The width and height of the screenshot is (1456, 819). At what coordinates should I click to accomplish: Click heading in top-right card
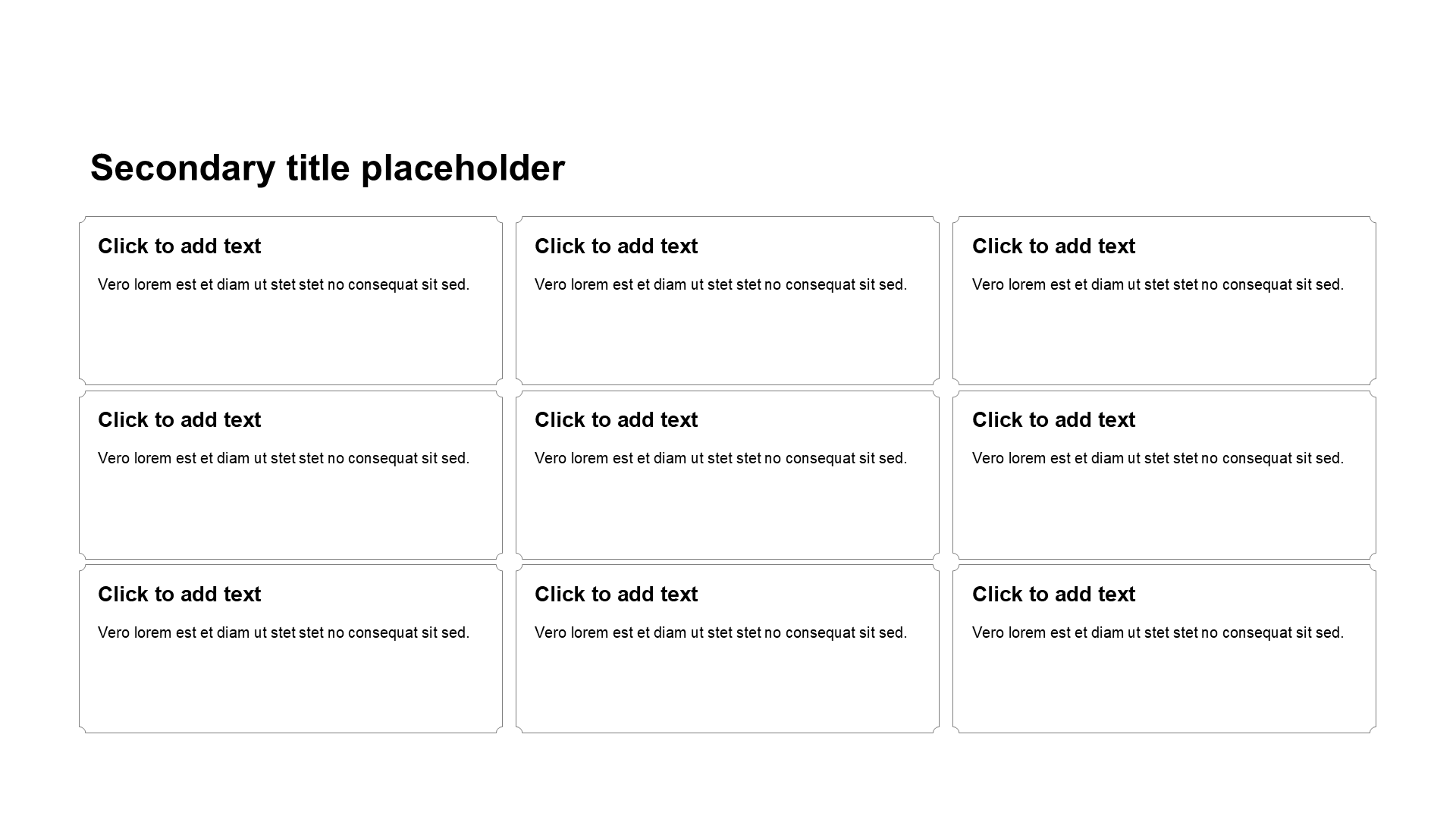(x=1053, y=246)
